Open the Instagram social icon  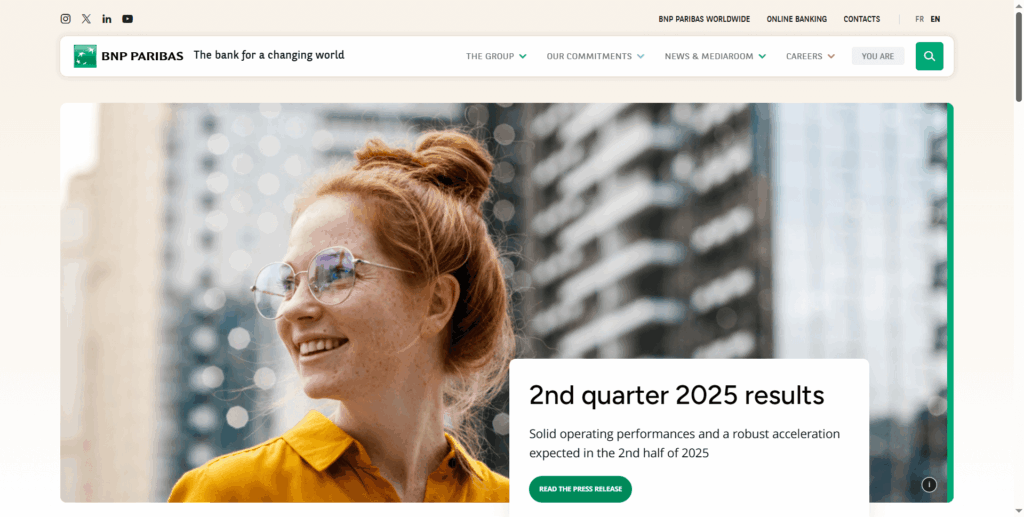click(65, 19)
